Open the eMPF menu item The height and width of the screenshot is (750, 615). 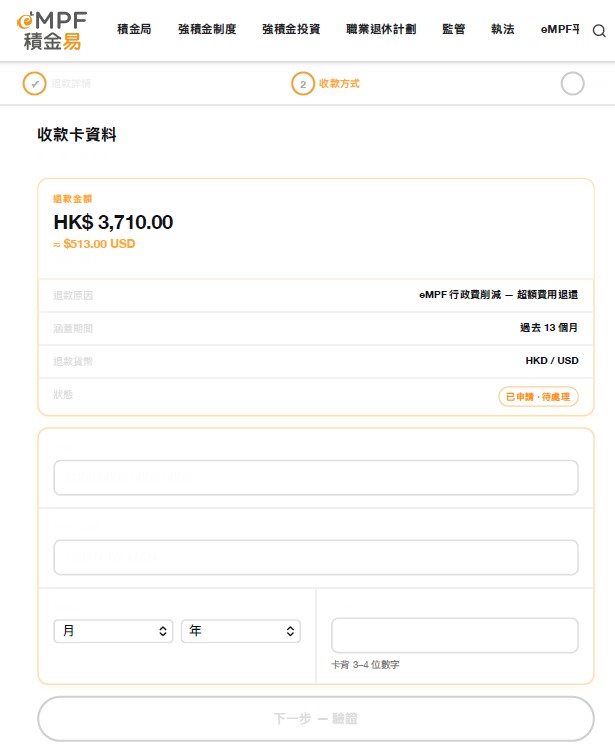coord(560,29)
